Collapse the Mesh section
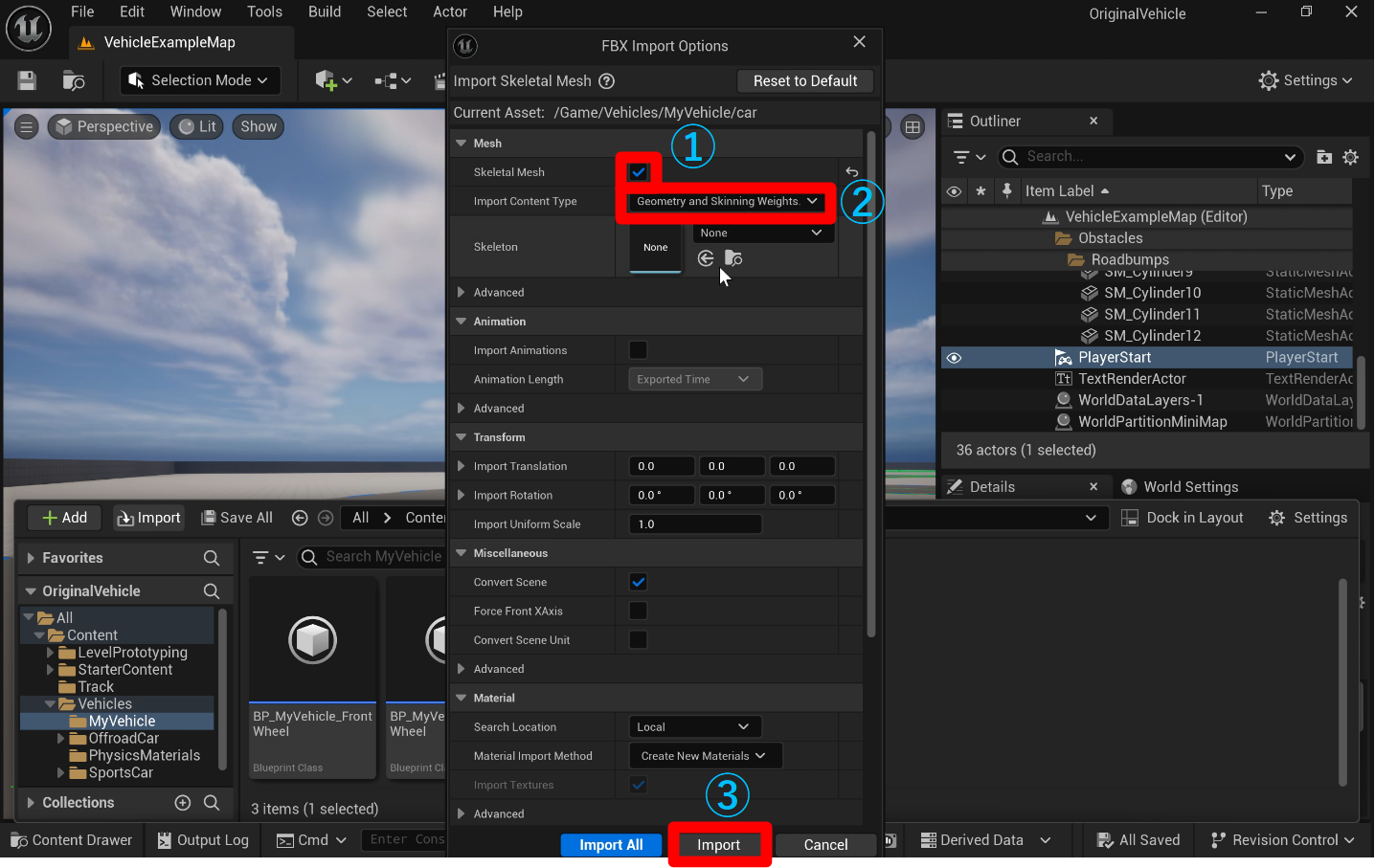This screenshot has width=1375, height=868. (x=462, y=144)
